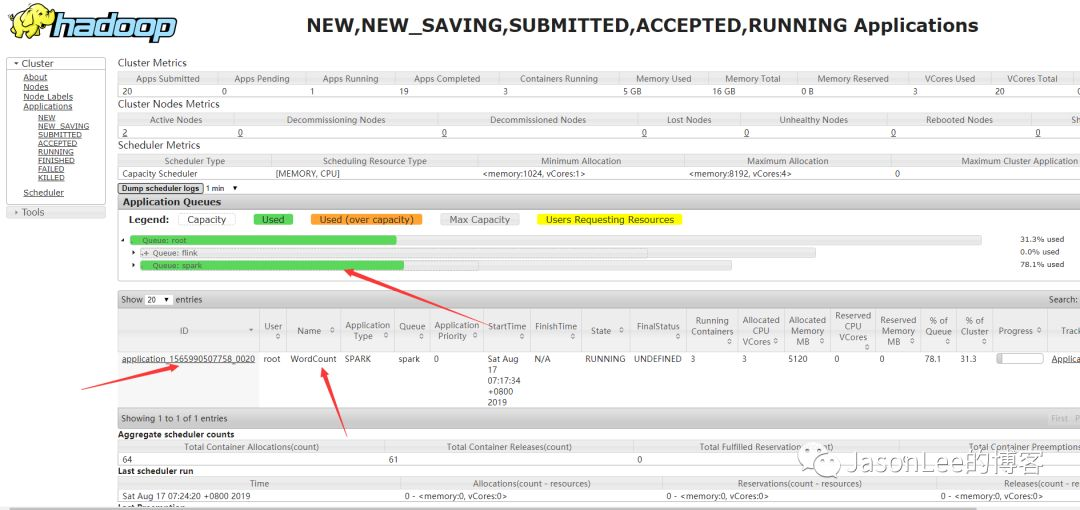Filter applications by RUNNING state link
Screen dimensions: 1080x510
pyautogui.click(x=56, y=152)
